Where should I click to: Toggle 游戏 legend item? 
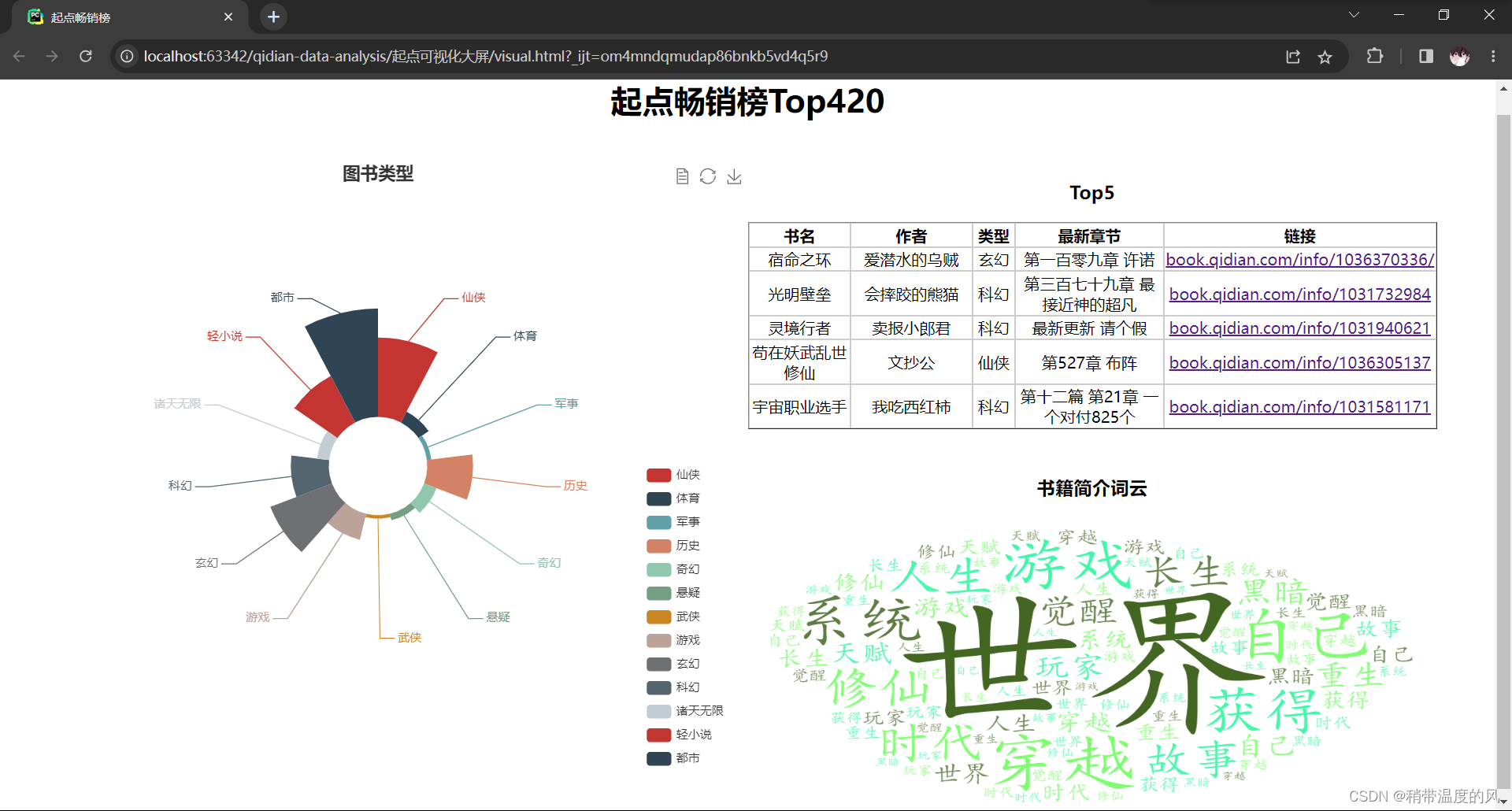point(673,640)
